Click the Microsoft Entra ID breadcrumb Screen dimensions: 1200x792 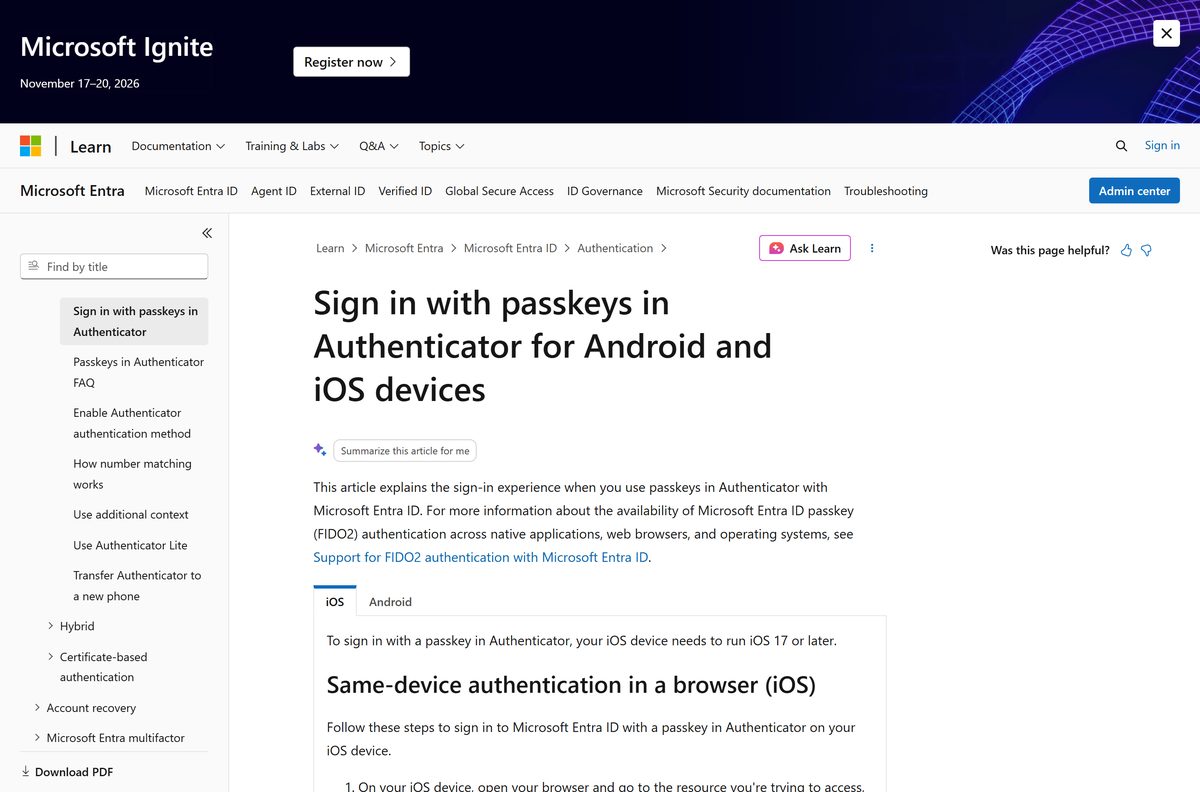pos(510,248)
